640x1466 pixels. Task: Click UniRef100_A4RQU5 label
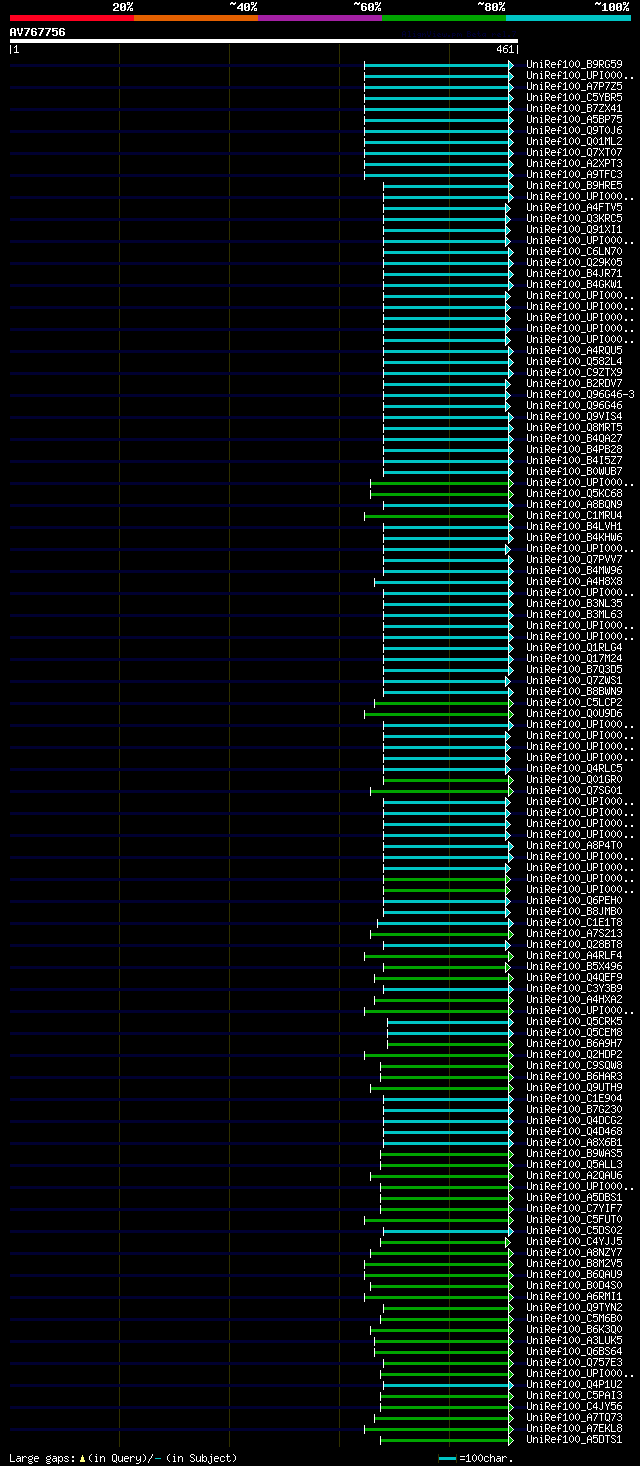pyautogui.click(x=573, y=351)
